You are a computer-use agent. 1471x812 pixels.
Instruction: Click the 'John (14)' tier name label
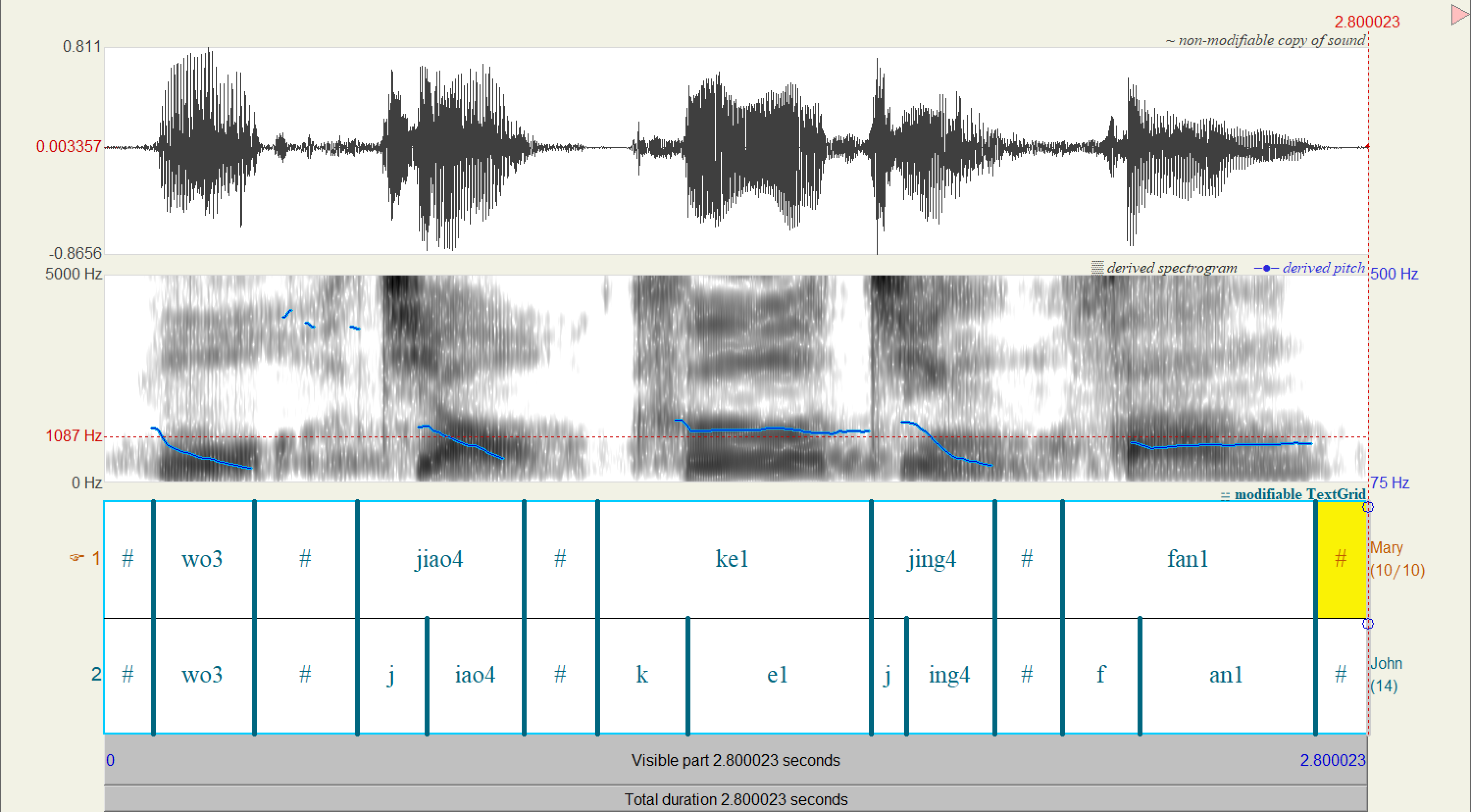coord(1386,674)
